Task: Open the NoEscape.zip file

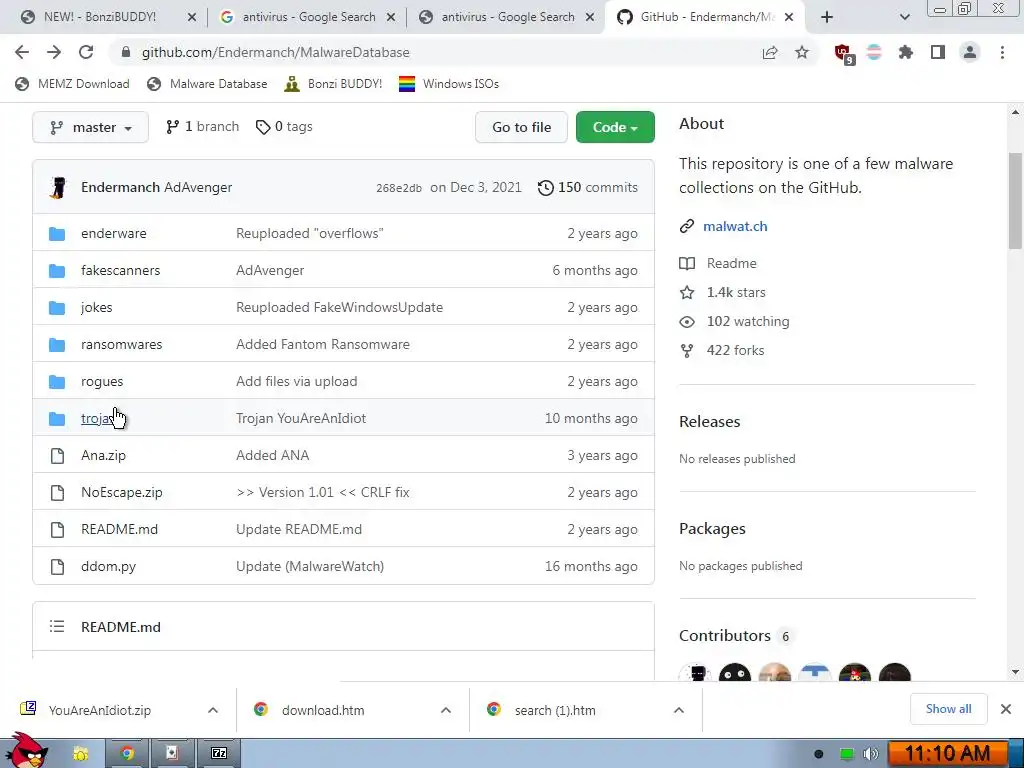Action: [x=121, y=492]
